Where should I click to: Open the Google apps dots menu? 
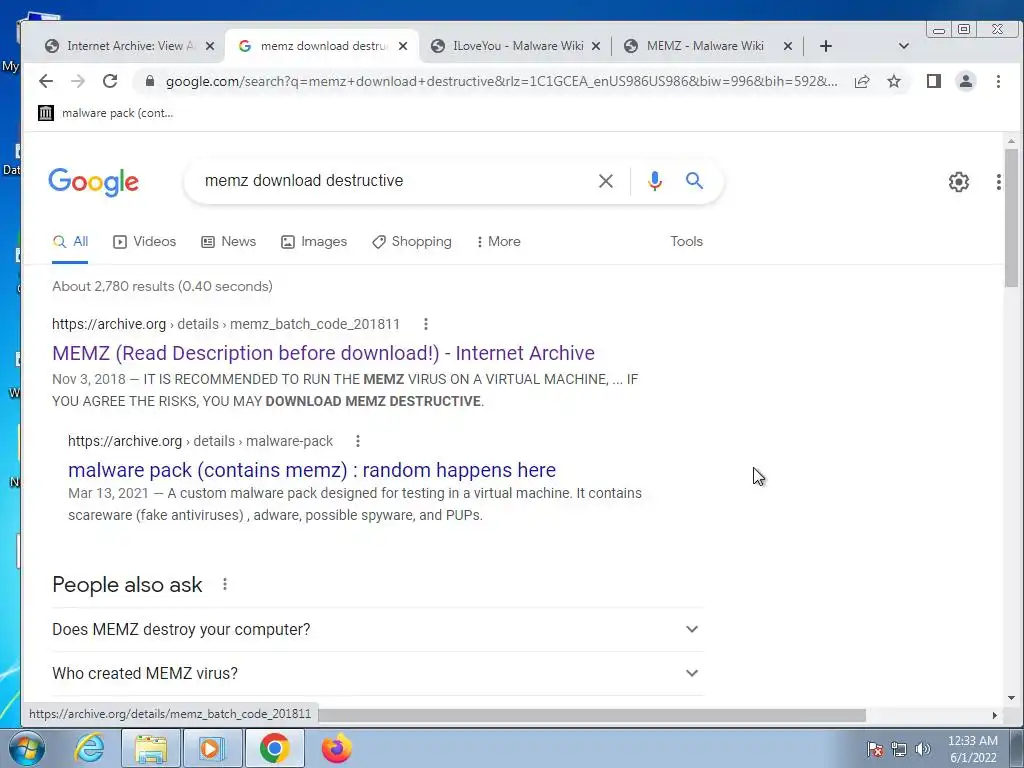[999, 182]
